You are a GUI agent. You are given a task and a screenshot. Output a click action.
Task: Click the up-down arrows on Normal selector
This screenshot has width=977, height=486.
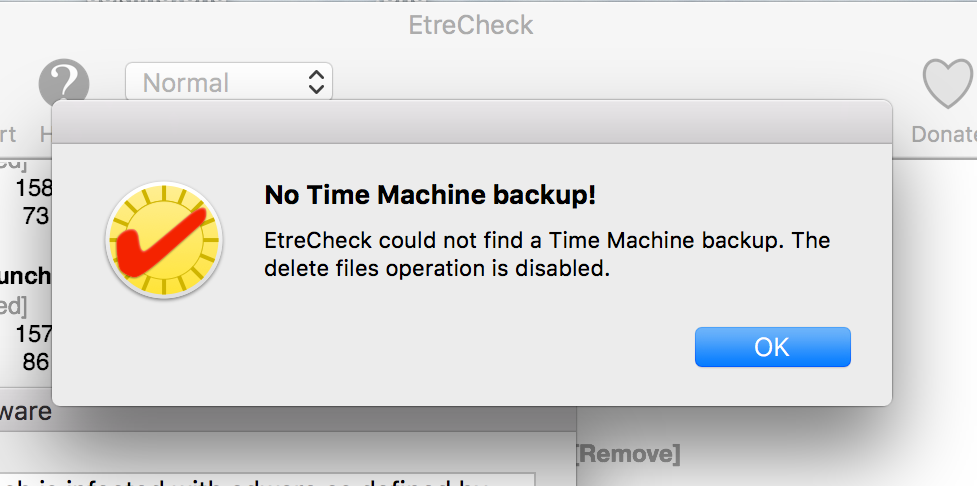tap(316, 82)
